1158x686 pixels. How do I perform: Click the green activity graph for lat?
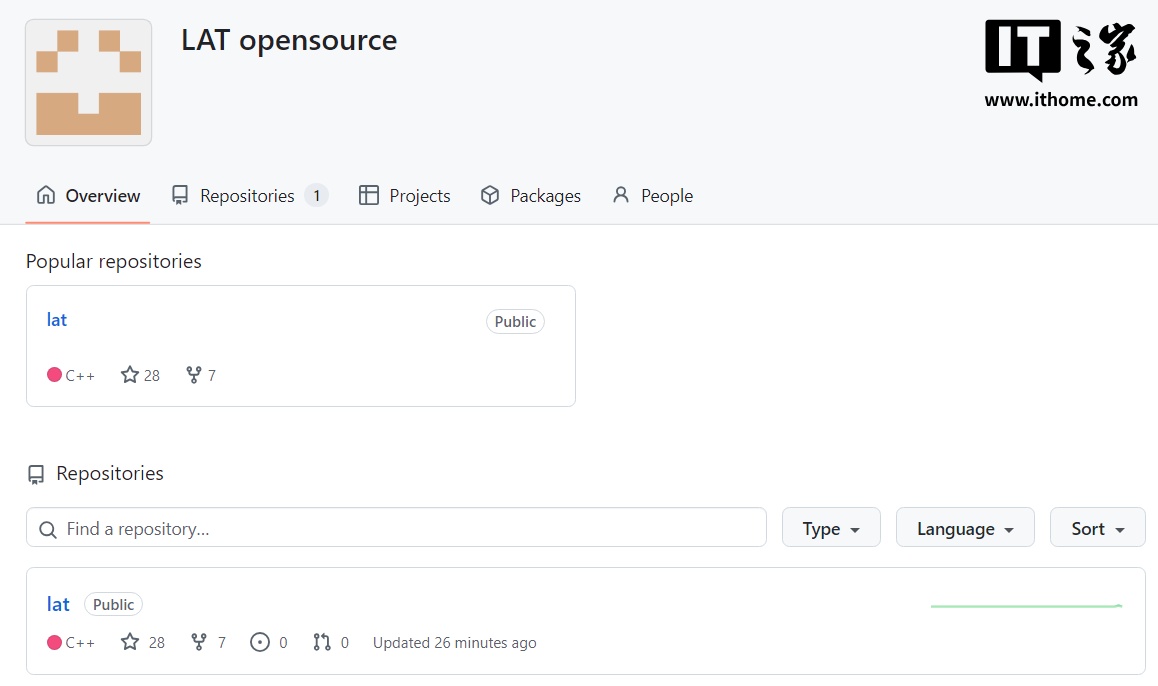click(1026, 606)
